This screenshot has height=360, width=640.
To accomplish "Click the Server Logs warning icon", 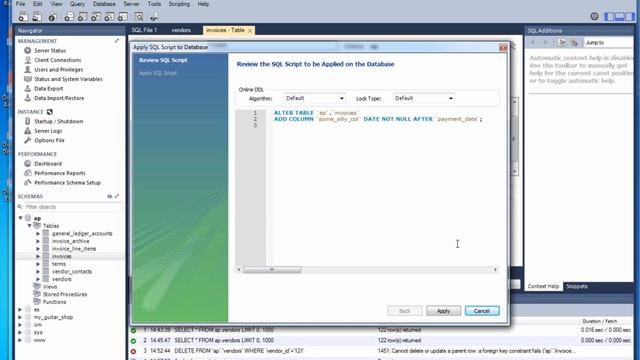I will click(x=27, y=131).
